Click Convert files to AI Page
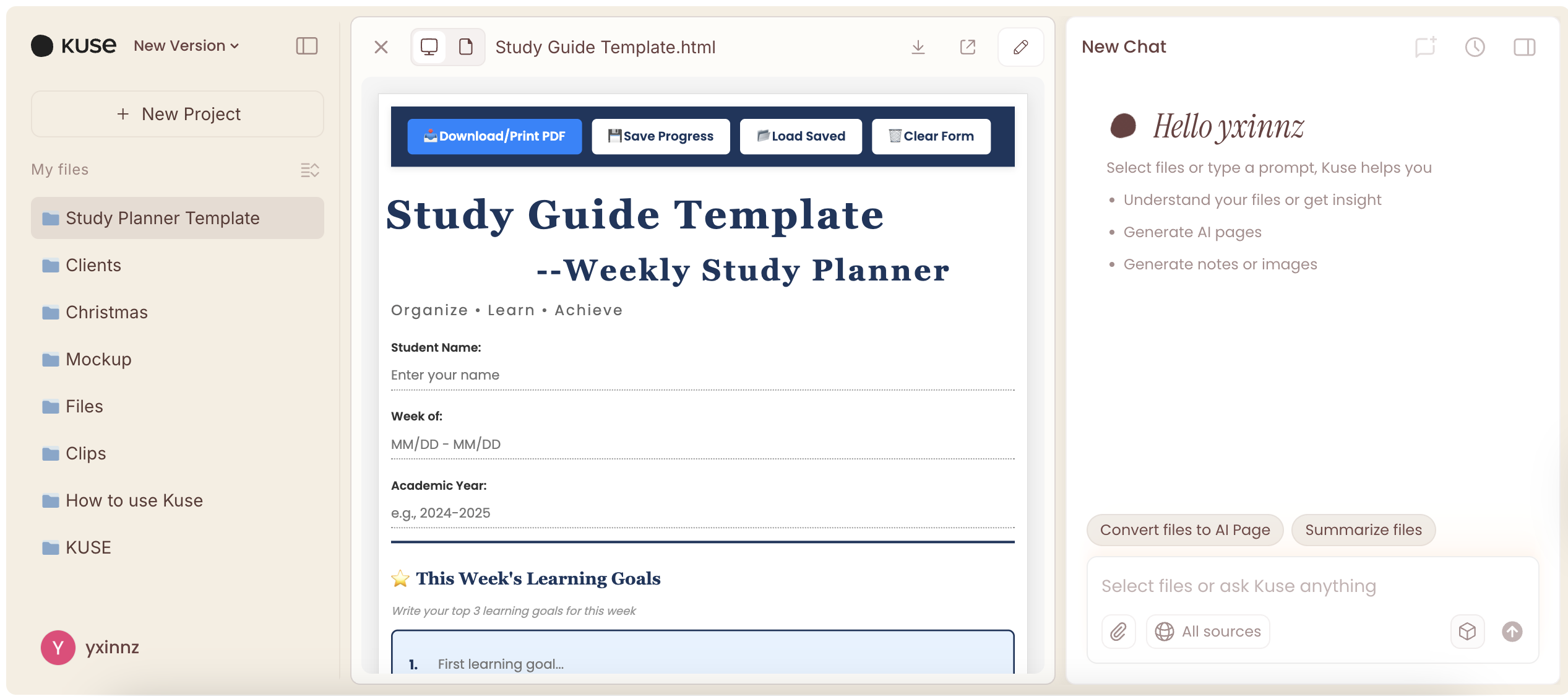Image resolution: width=1568 pixels, height=696 pixels. click(1185, 530)
